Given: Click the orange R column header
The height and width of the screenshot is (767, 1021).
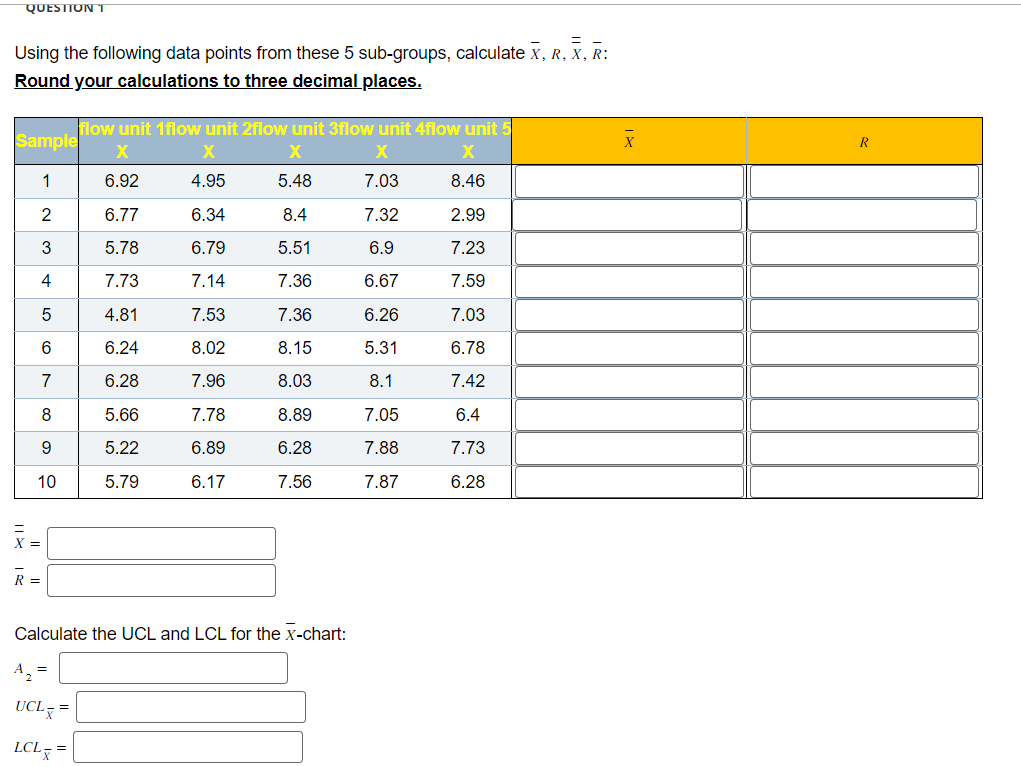Looking at the screenshot, I should point(863,140).
